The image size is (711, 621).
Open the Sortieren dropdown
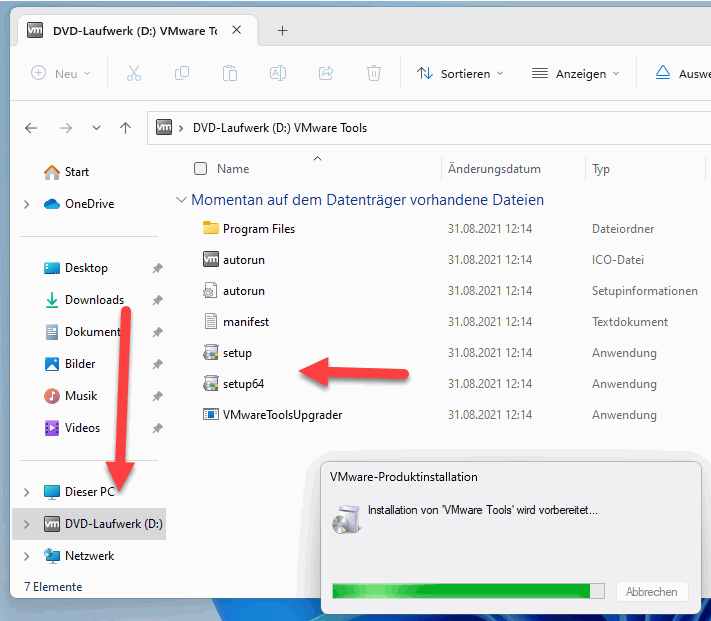click(460, 73)
